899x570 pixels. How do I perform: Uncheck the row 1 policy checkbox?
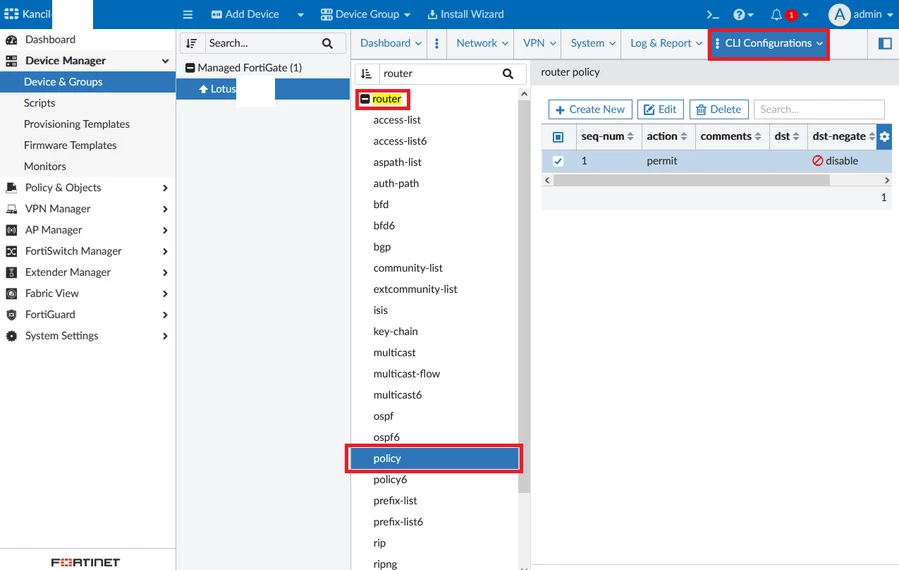click(x=558, y=161)
